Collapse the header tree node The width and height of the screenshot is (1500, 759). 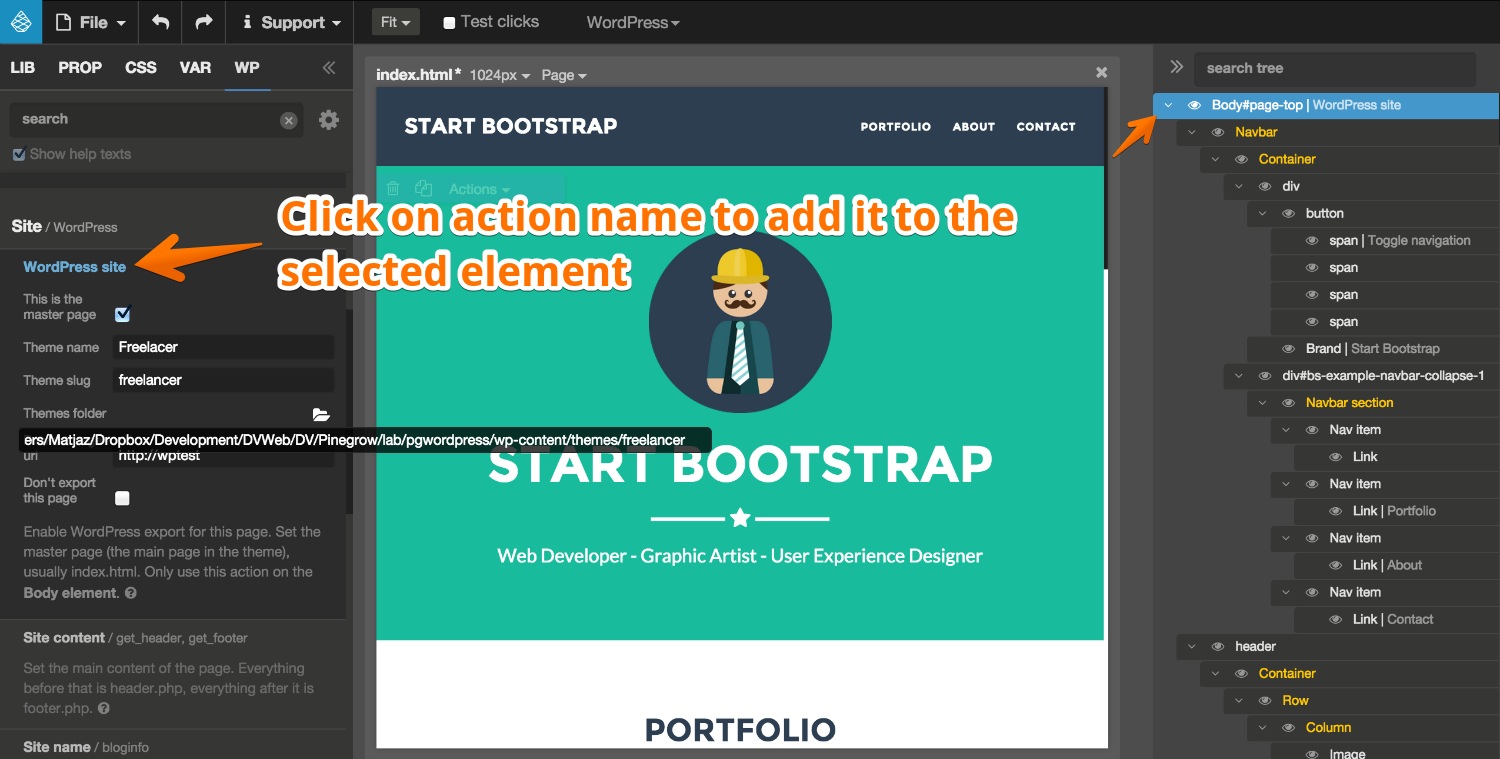(x=1192, y=646)
